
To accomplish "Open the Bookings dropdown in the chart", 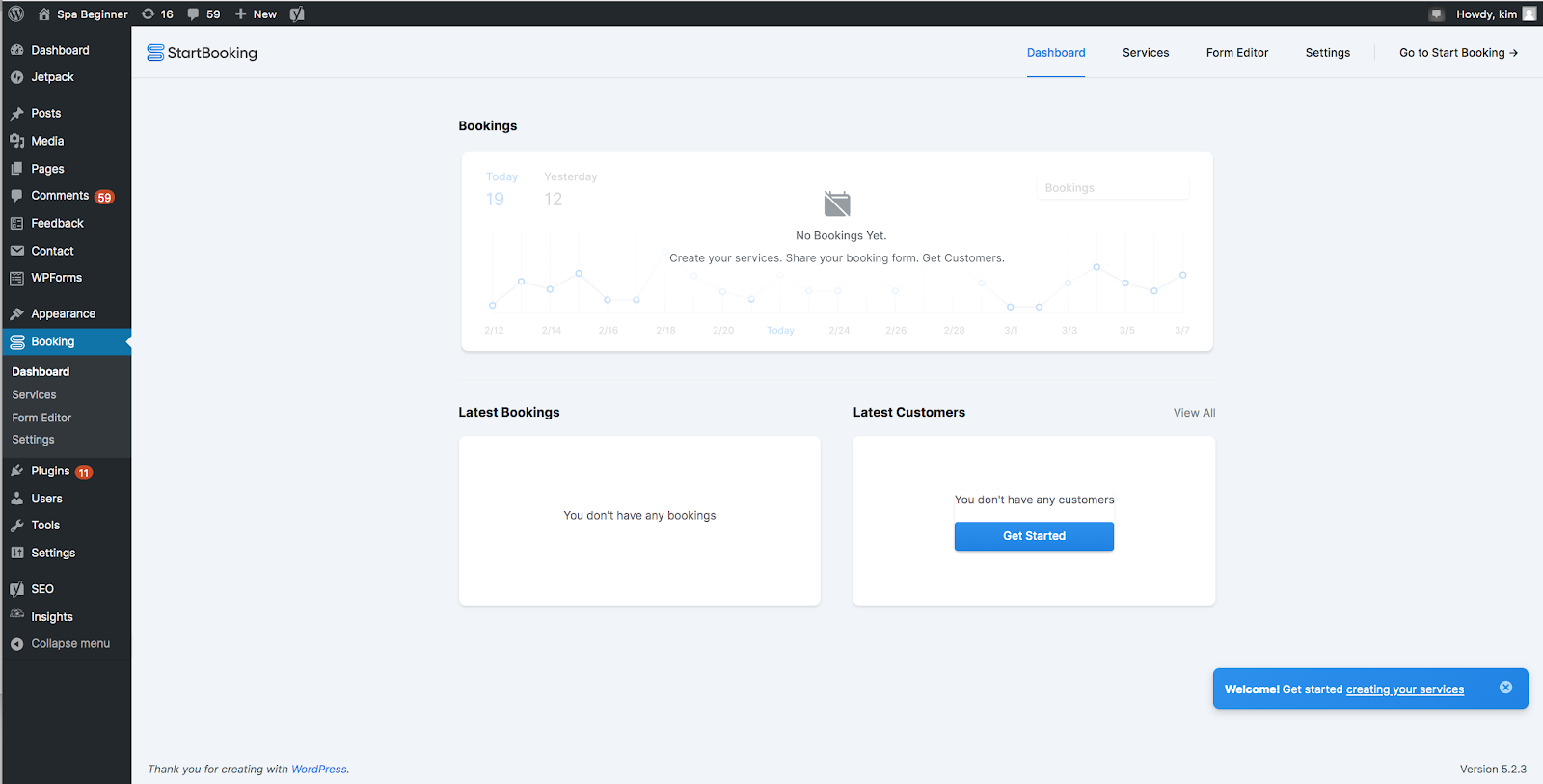I will click(x=1113, y=188).
